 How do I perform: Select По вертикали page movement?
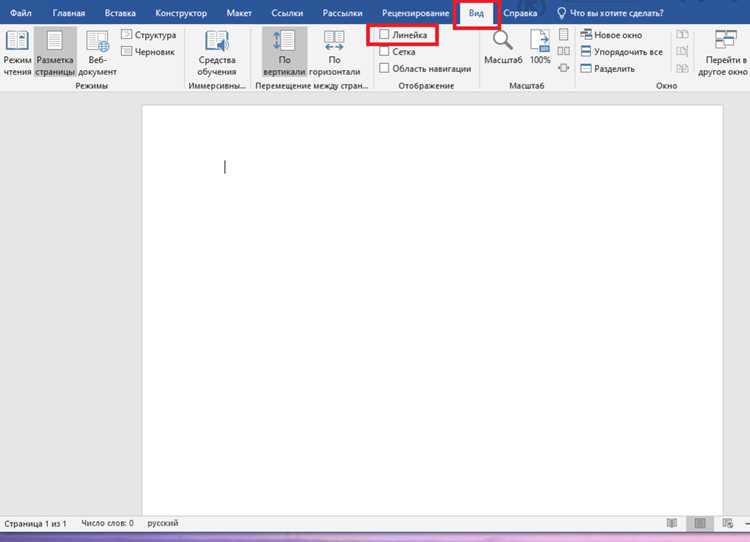(284, 53)
